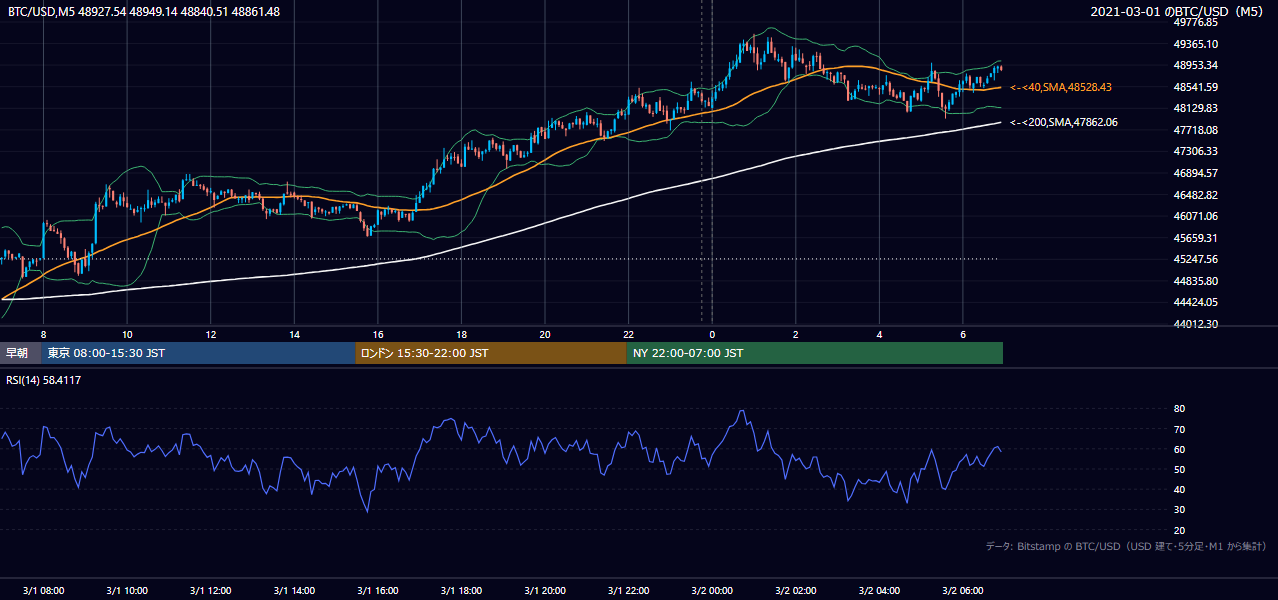This screenshot has width=1278, height=600.
Task: Click the bottom time label 3/1 08:00
Action: point(43,591)
